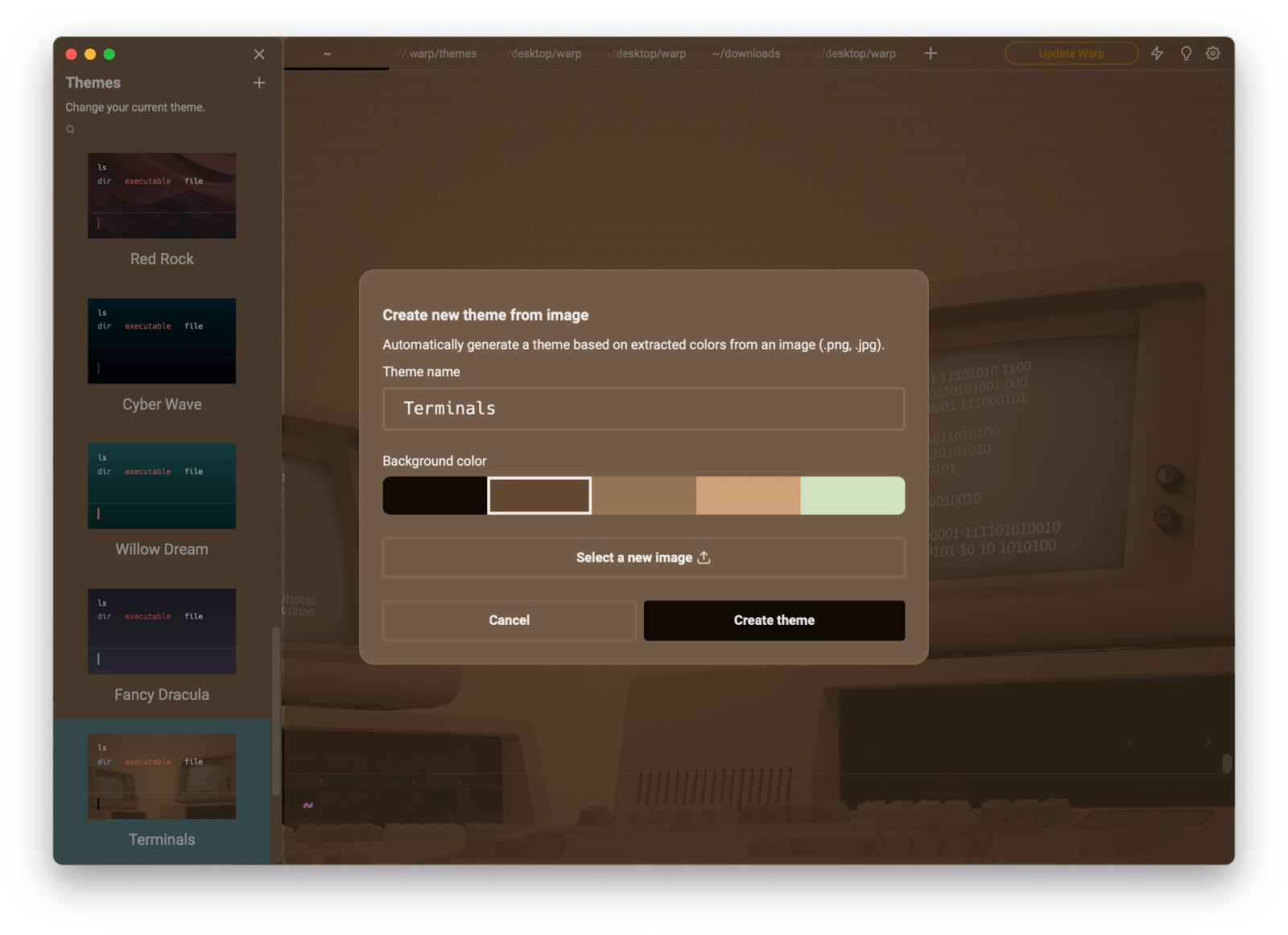Cancel the new theme dialog
Viewport: 1288px width, 935px height.
point(509,620)
